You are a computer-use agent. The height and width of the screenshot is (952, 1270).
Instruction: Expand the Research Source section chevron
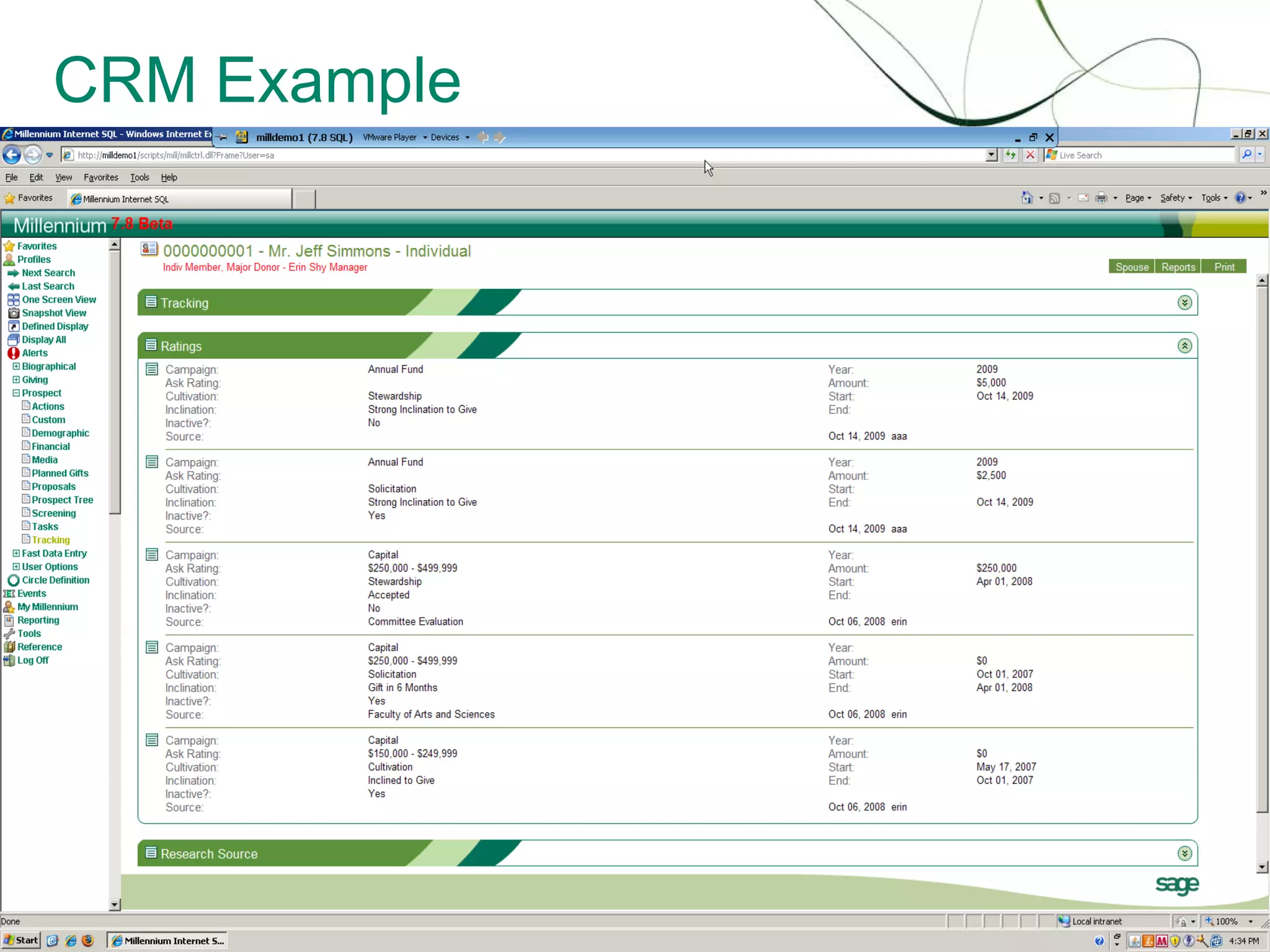1184,853
